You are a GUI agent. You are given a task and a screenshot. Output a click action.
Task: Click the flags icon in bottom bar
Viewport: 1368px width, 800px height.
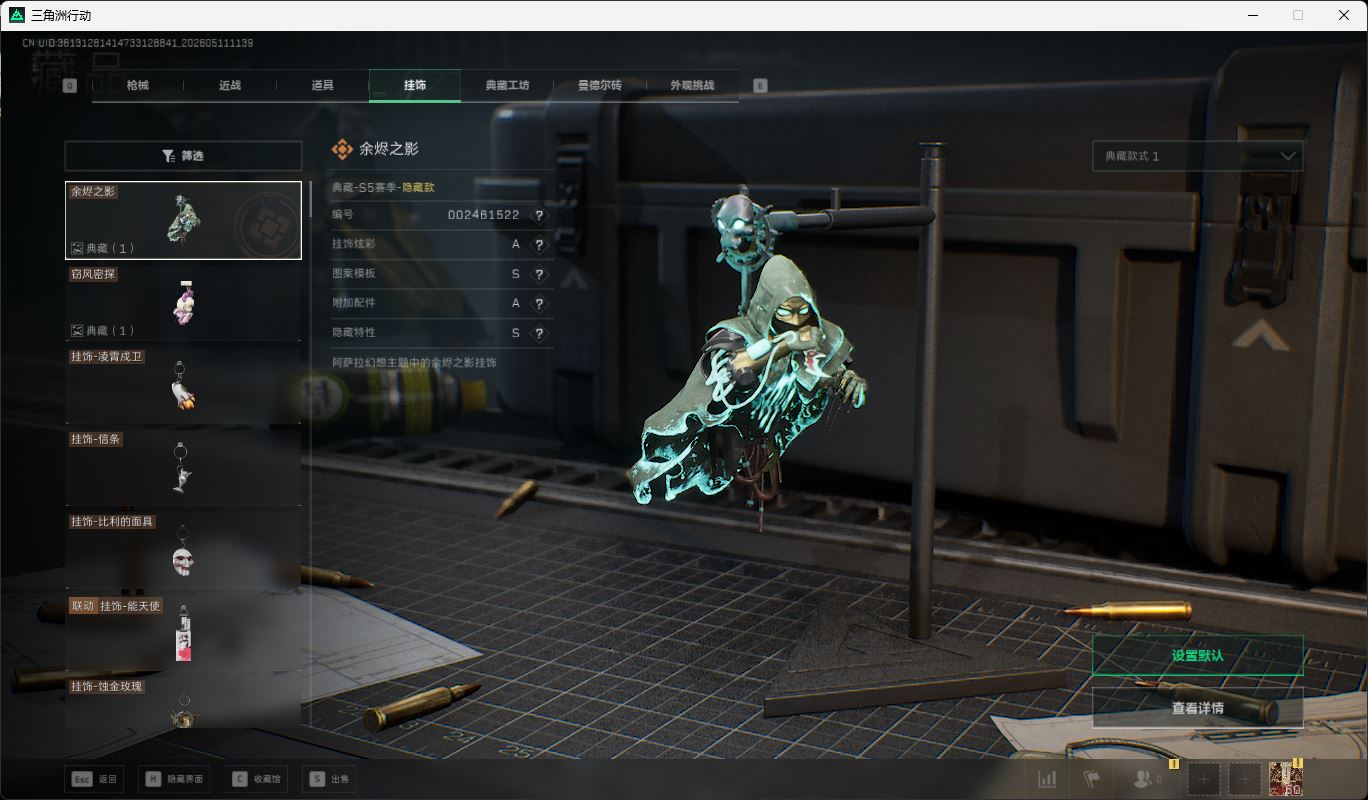(x=1091, y=779)
